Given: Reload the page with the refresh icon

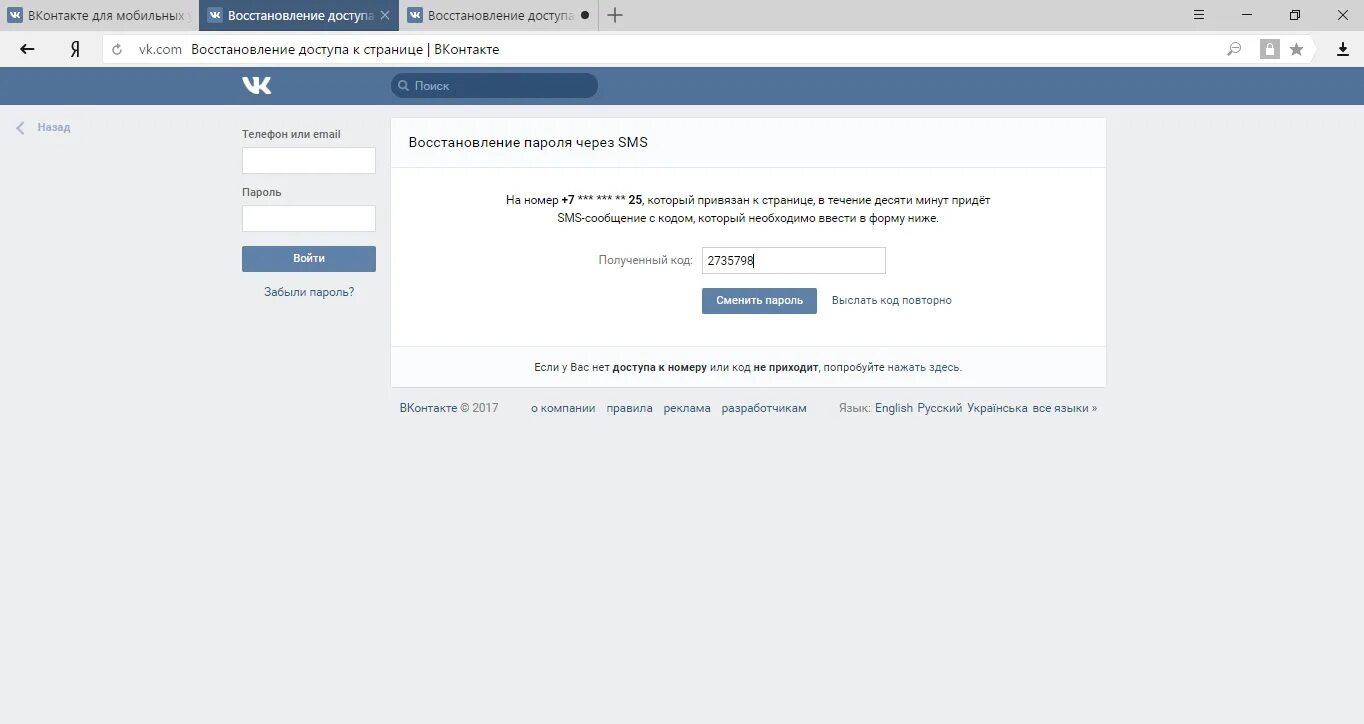Looking at the screenshot, I should coord(117,49).
